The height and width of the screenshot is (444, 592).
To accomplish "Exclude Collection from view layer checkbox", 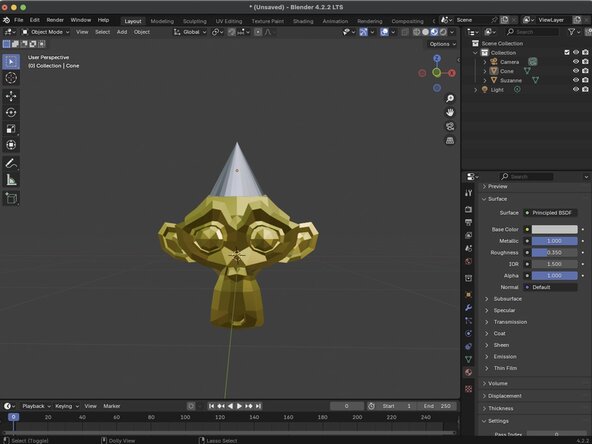I will coord(567,52).
